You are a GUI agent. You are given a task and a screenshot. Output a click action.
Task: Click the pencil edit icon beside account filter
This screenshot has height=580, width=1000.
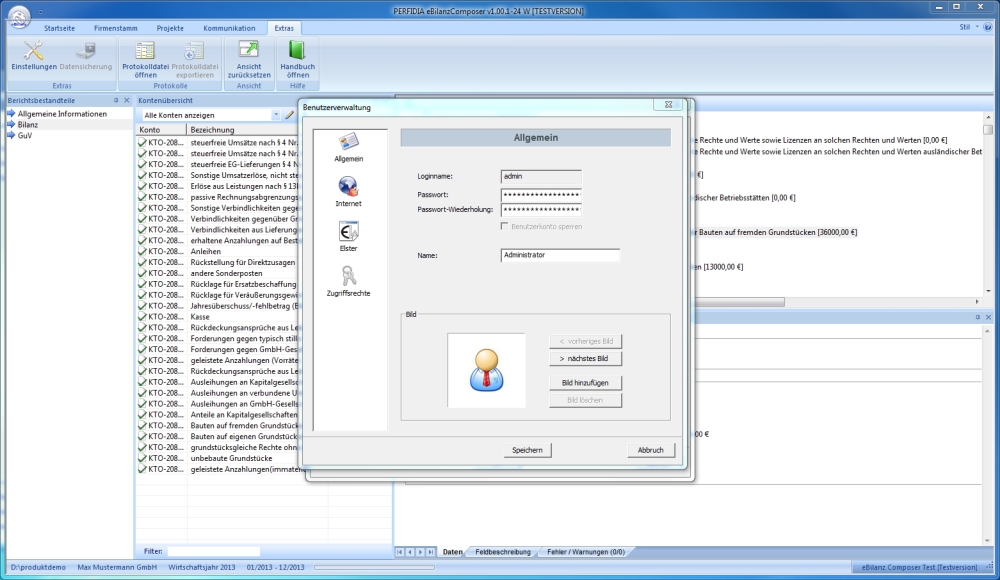(290, 115)
